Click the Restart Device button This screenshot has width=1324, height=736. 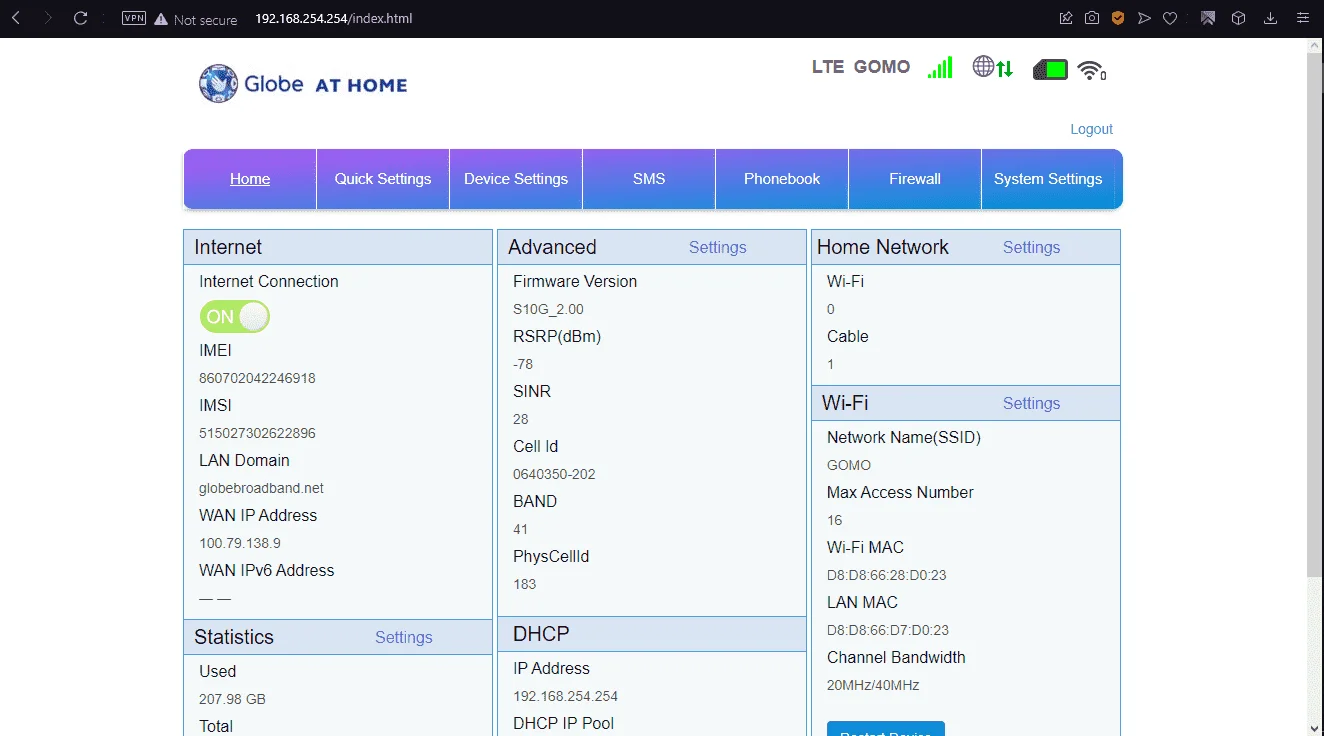click(886, 729)
